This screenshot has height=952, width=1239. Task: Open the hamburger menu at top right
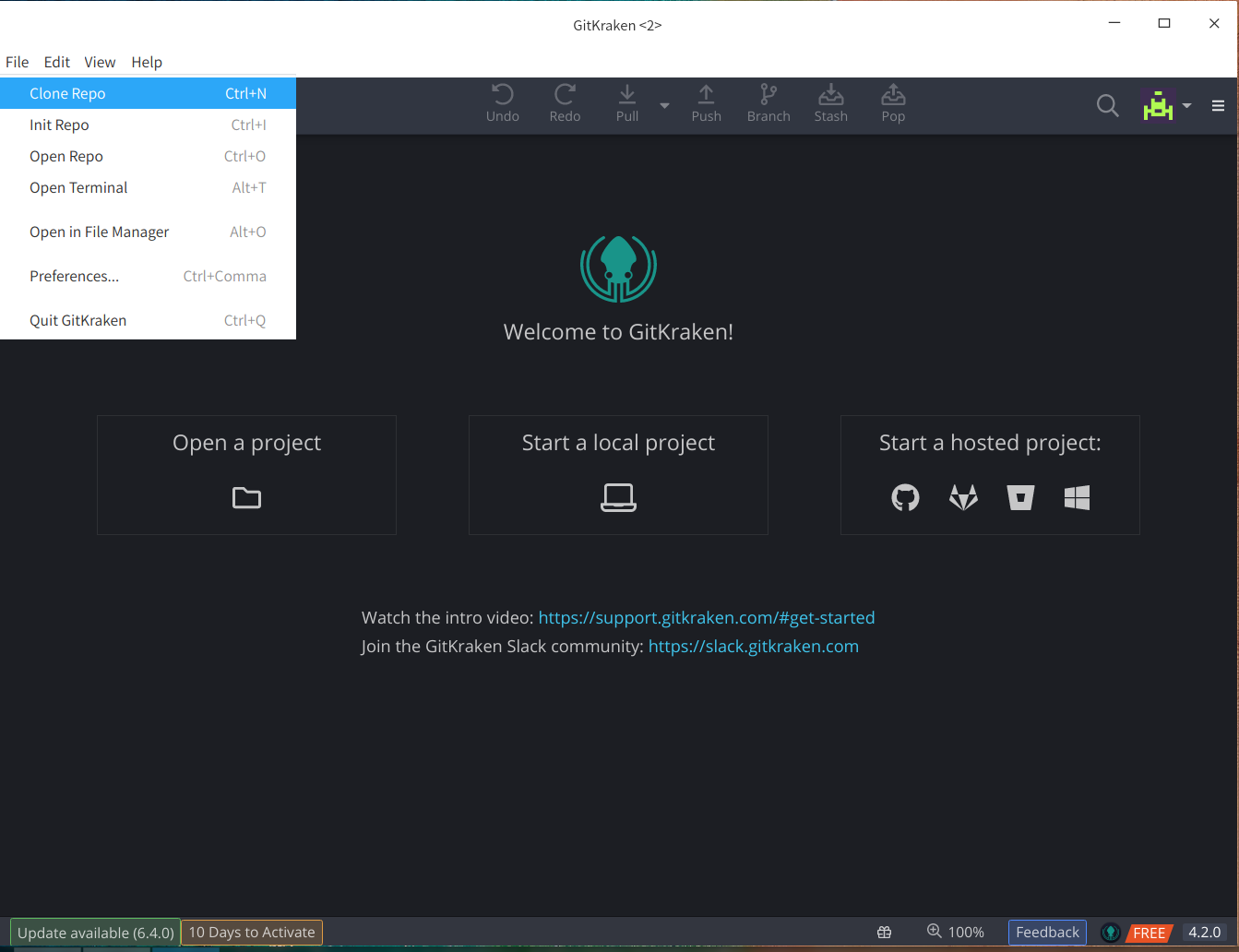click(x=1218, y=106)
